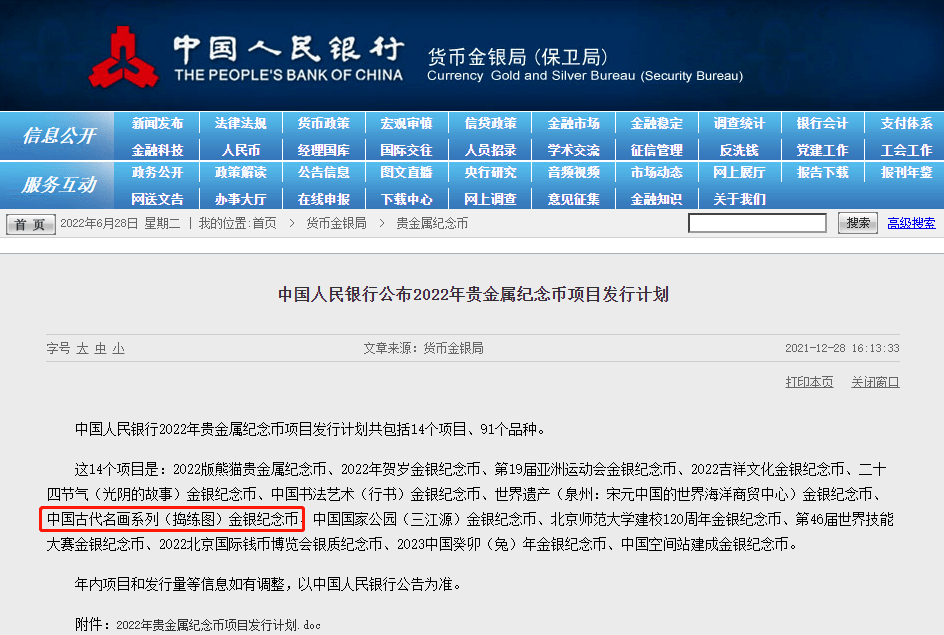Click 货币金银局 in breadcrumb

coord(336,223)
